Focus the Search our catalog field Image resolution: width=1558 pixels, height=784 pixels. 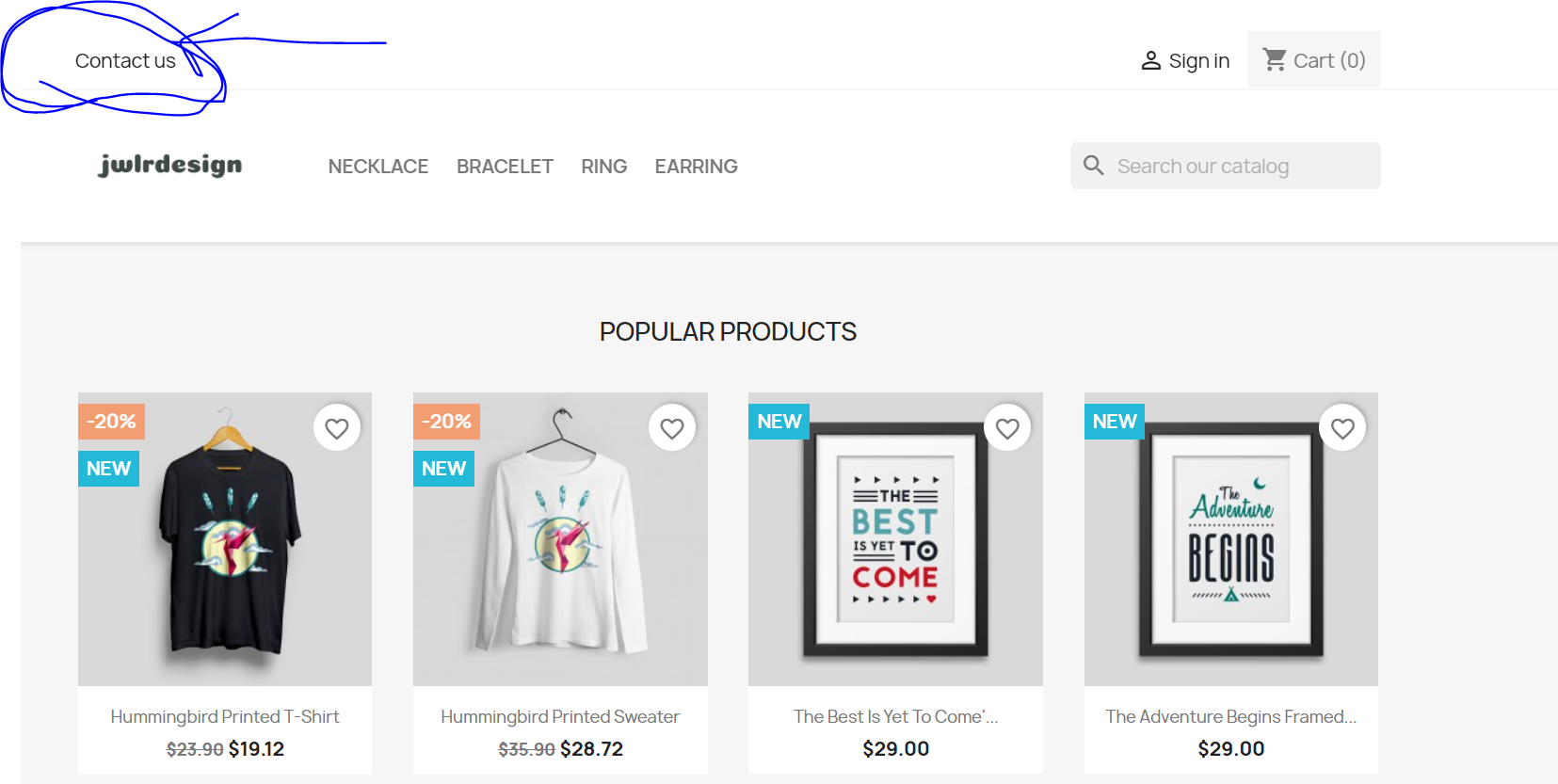pos(1226,166)
